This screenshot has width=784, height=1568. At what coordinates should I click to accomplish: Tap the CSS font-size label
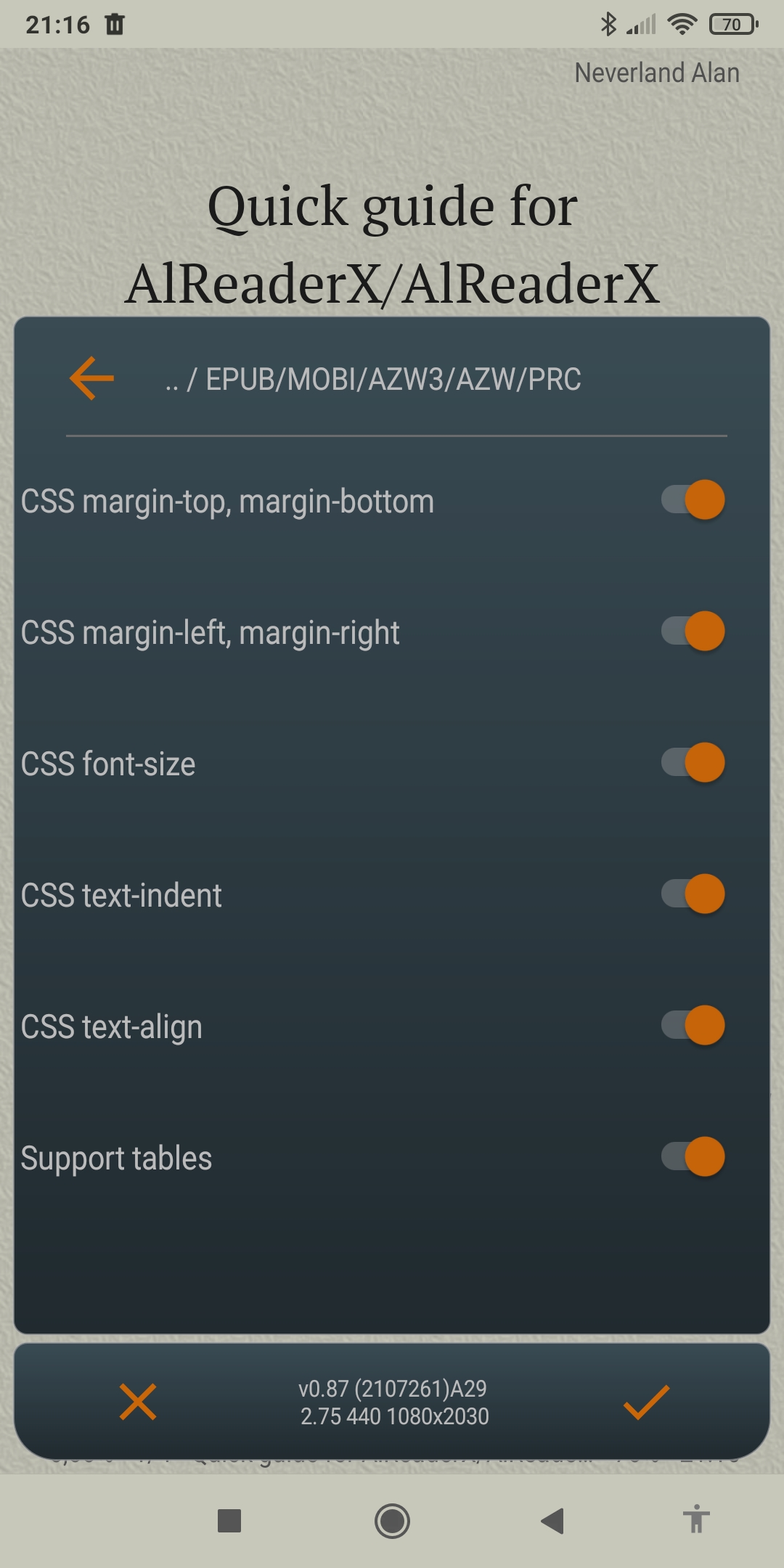[x=108, y=764]
